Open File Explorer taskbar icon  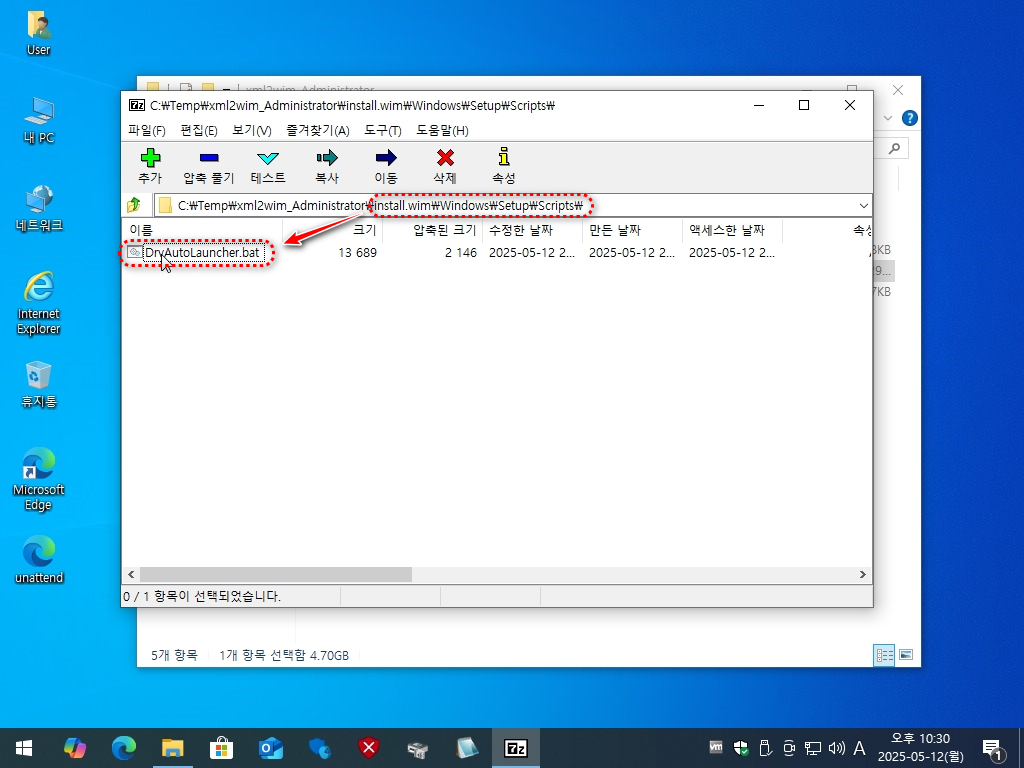click(172, 748)
